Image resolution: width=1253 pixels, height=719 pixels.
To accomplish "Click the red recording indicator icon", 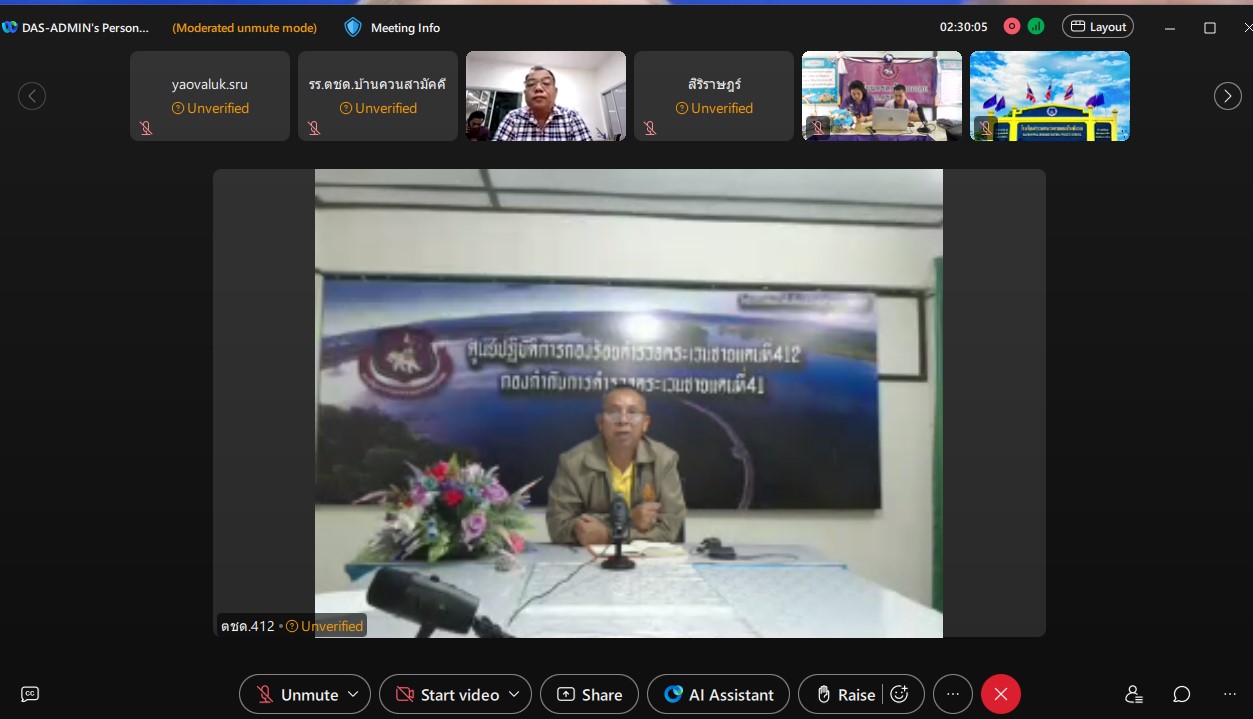I will click(1012, 27).
